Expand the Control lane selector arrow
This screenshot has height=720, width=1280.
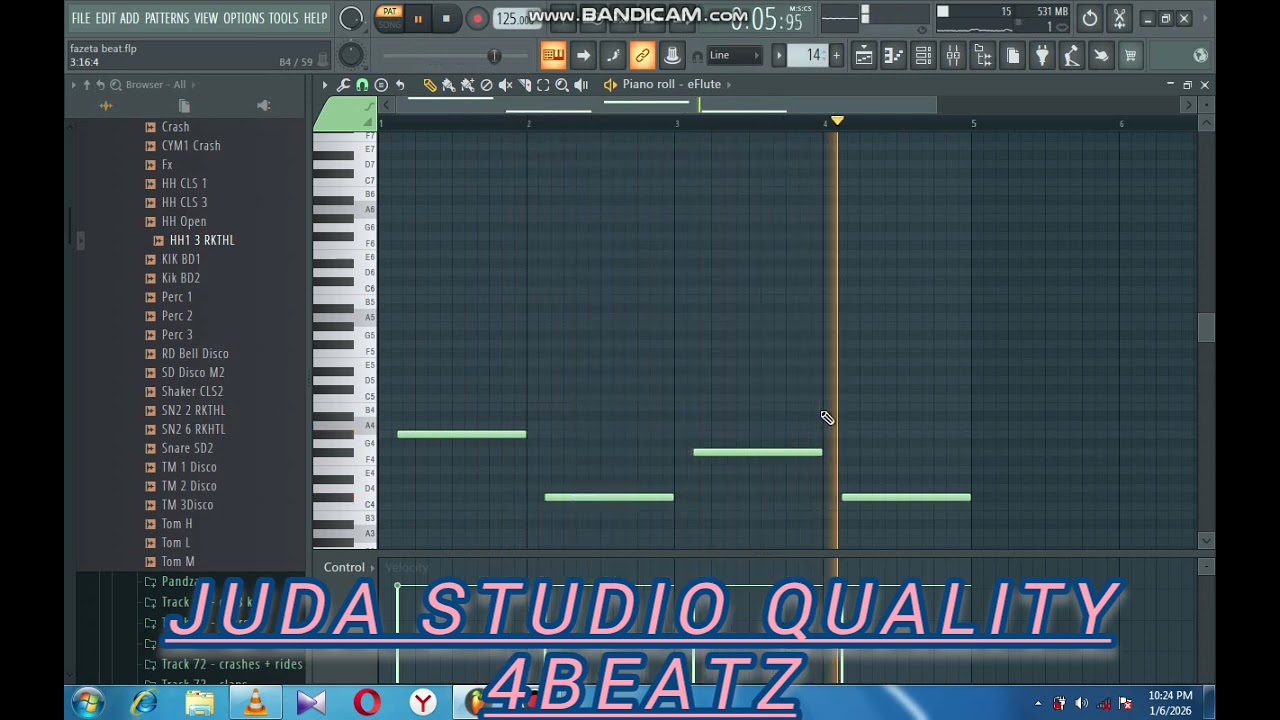coord(373,568)
